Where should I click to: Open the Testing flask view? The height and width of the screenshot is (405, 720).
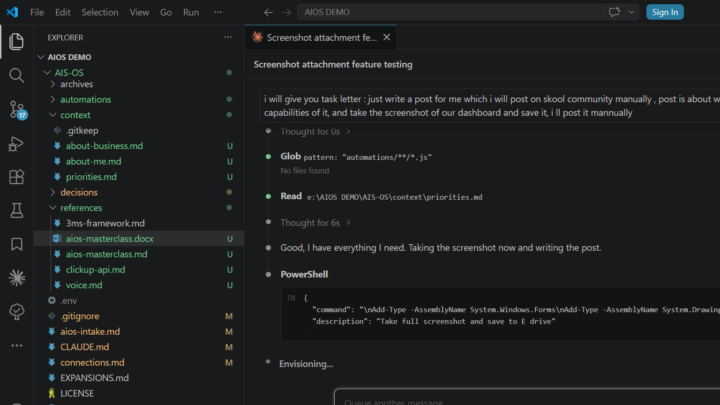17,211
